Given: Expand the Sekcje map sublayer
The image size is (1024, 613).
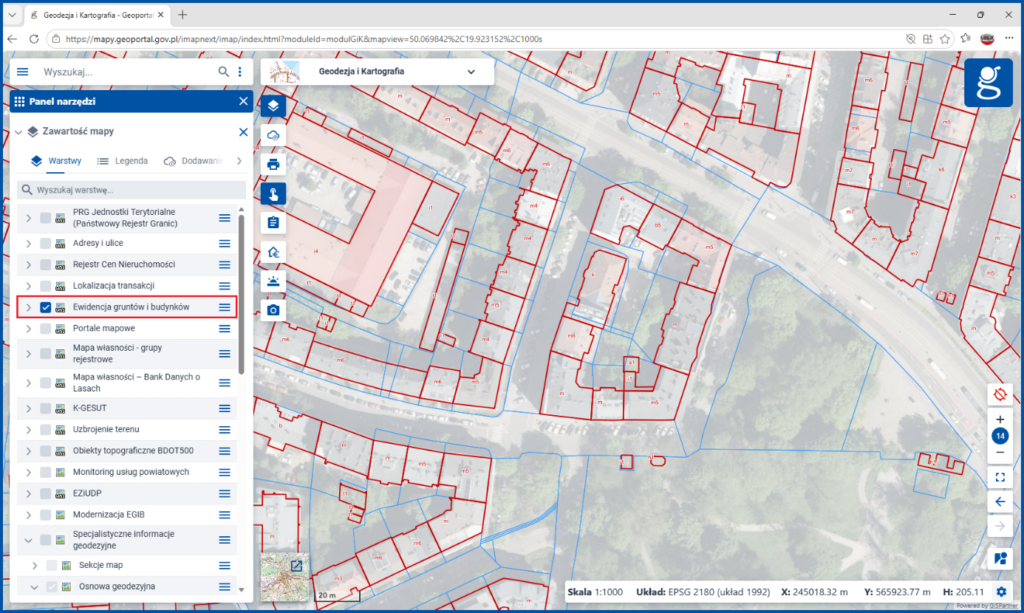Looking at the screenshot, I should 35,565.
